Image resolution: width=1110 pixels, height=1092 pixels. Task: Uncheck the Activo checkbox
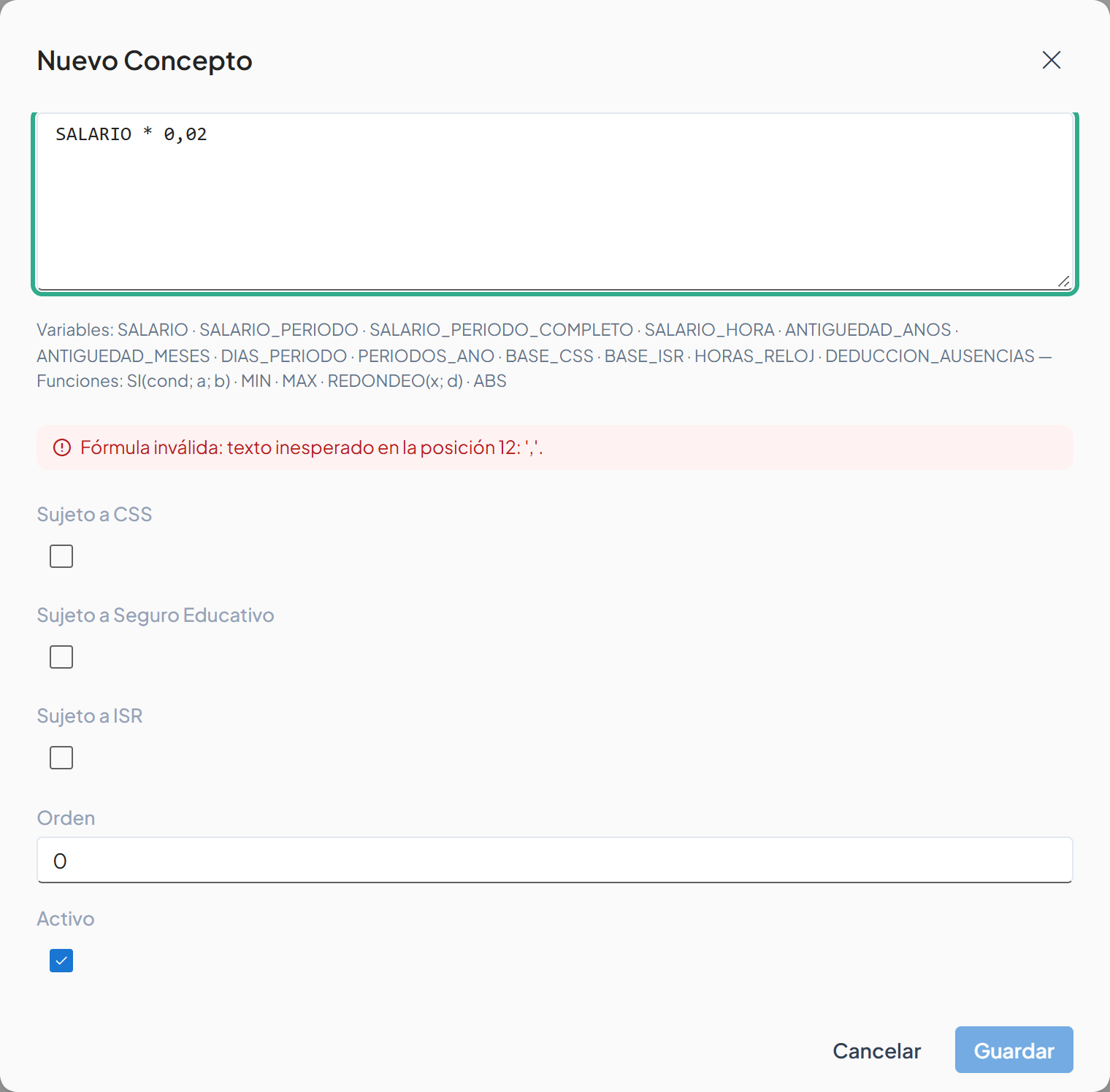click(x=61, y=961)
